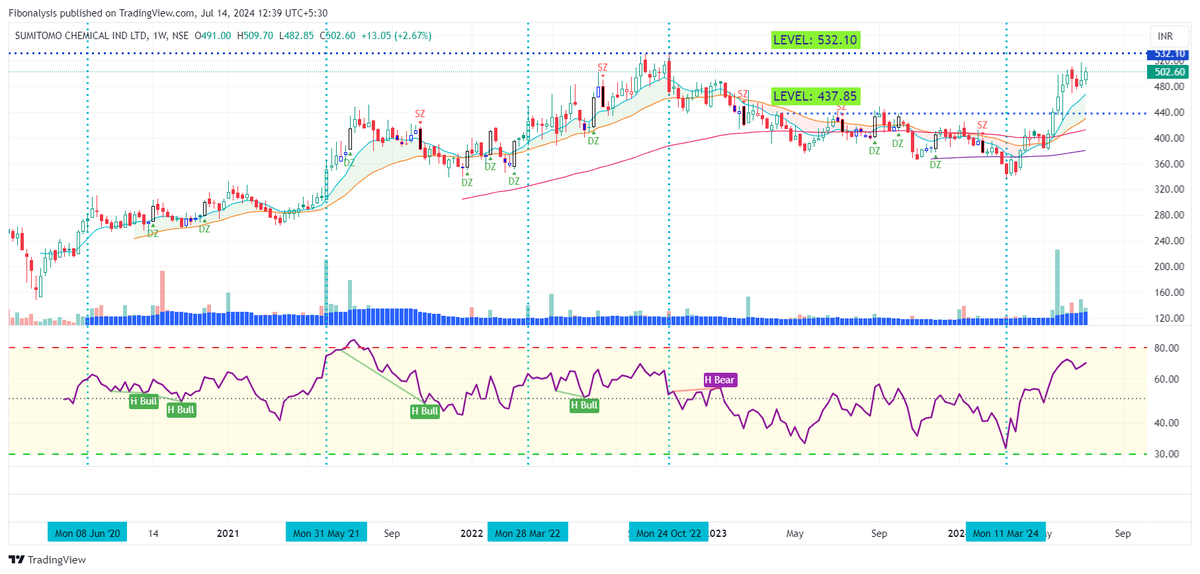Select the Mon 31 May '21 date marker
This screenshot has height=574, width=1200.
click(x=327, y=534)
